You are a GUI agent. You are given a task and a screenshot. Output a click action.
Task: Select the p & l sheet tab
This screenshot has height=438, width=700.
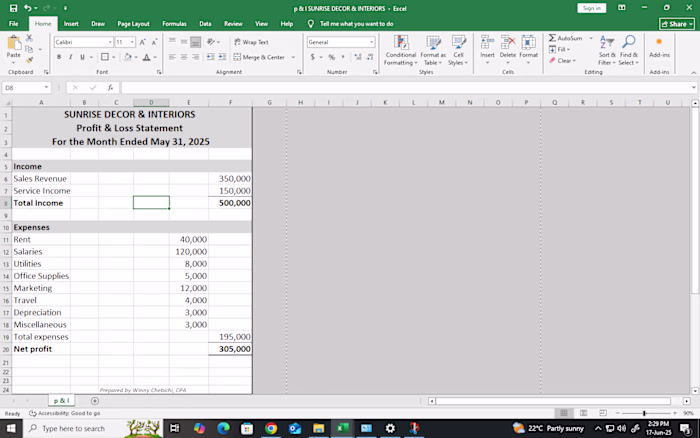[61, 400]
